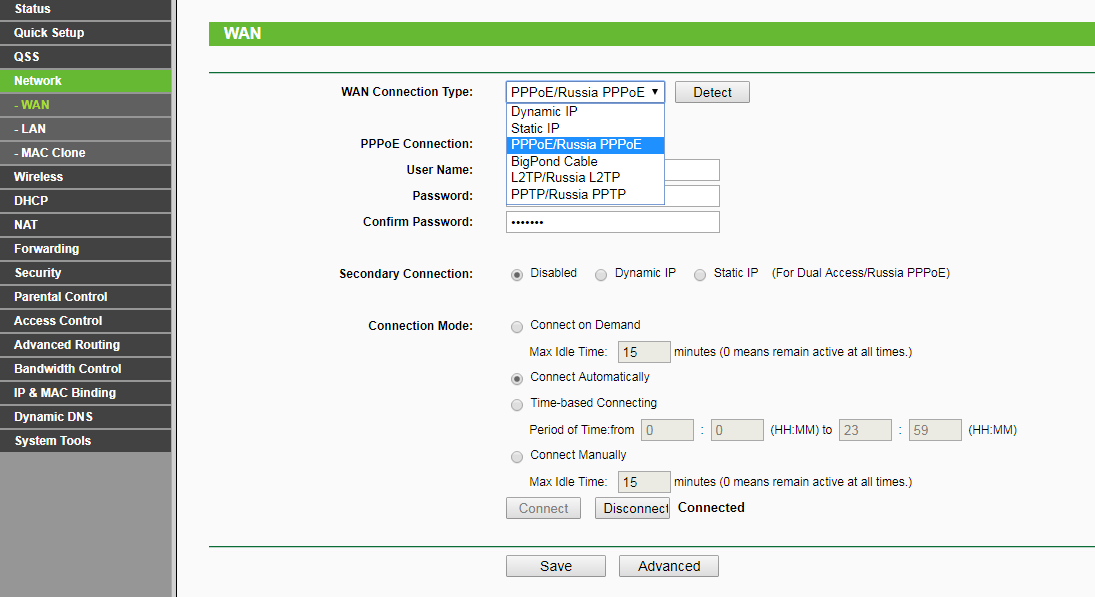Screen dimensions: 1095x597
Task: Open Advanced WAN settings
Action: click(x=668, y=566)
